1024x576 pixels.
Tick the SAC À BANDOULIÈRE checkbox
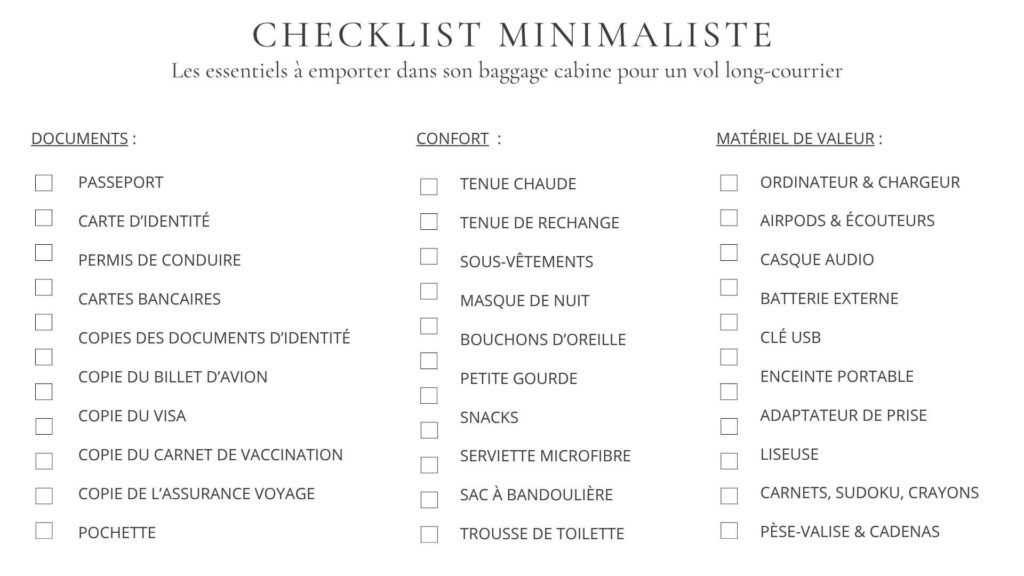[429, 499]
